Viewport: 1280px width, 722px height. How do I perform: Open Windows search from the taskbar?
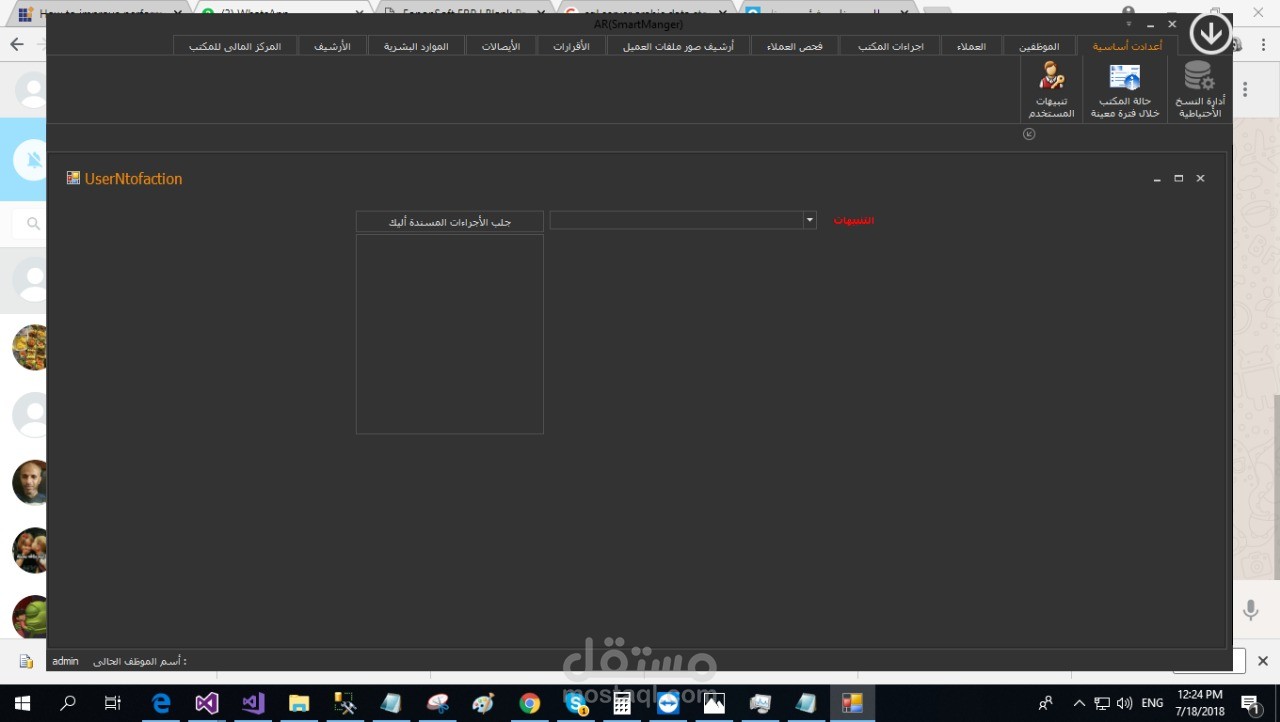68,703
